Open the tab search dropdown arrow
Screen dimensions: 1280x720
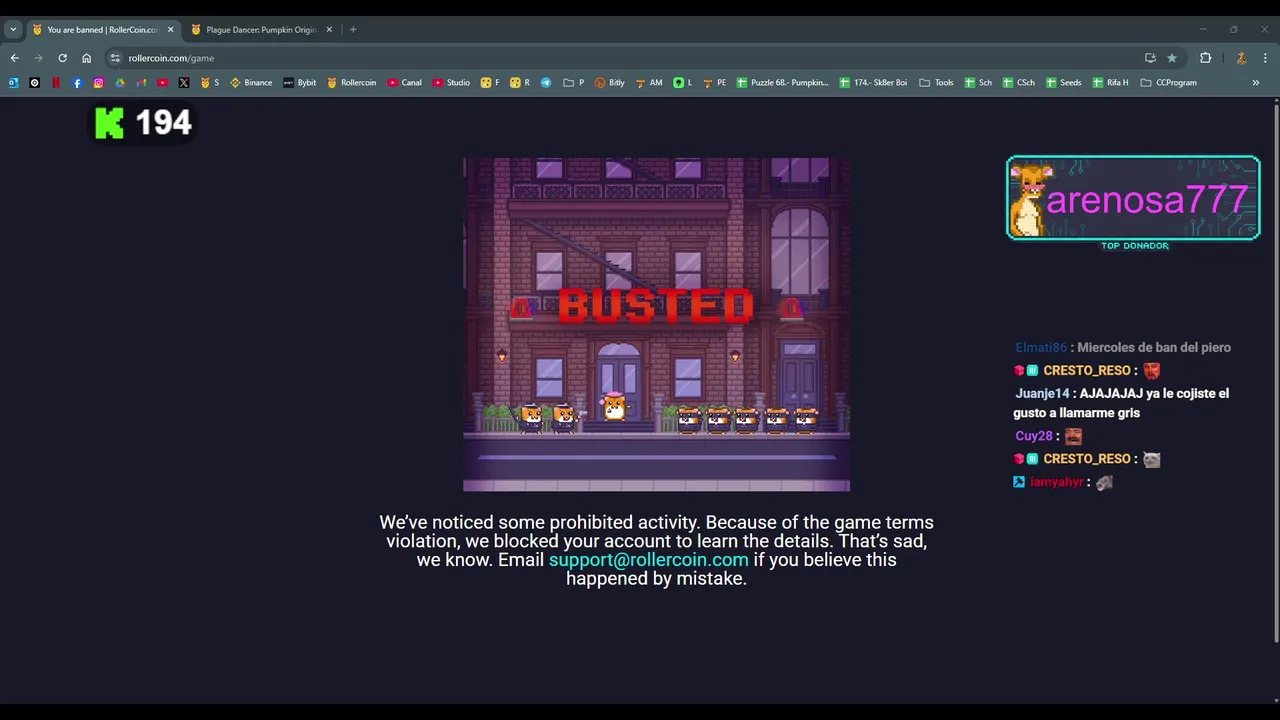point(13,30)
